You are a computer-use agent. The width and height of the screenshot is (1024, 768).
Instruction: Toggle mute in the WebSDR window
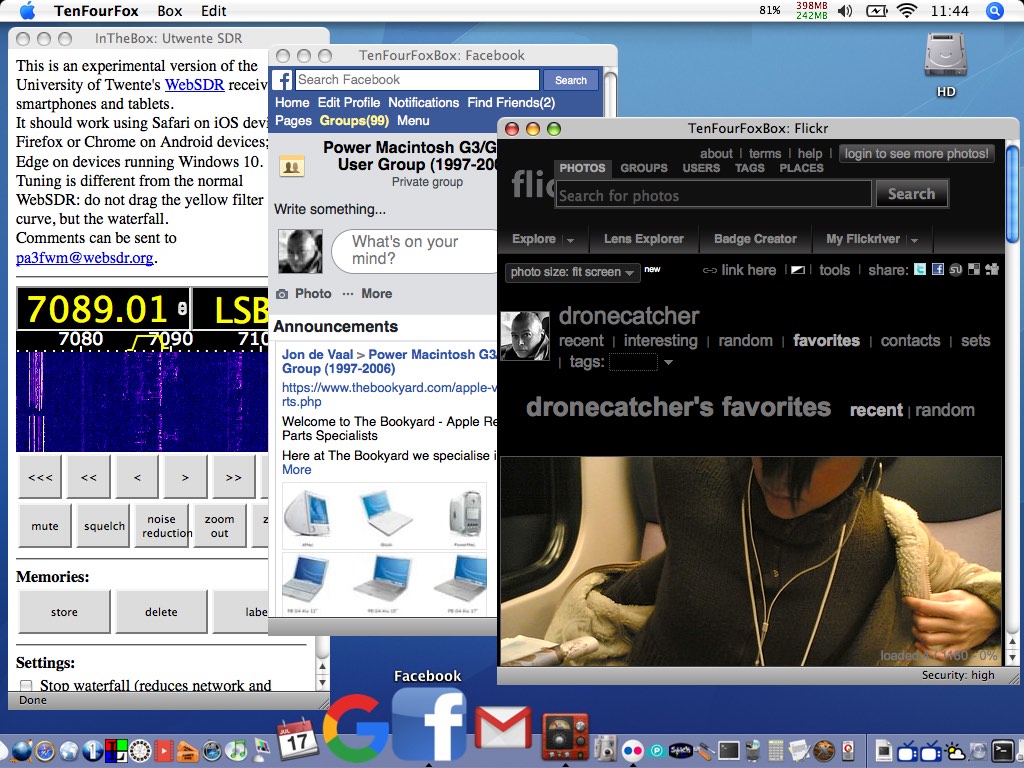click(x=45, y=526)
